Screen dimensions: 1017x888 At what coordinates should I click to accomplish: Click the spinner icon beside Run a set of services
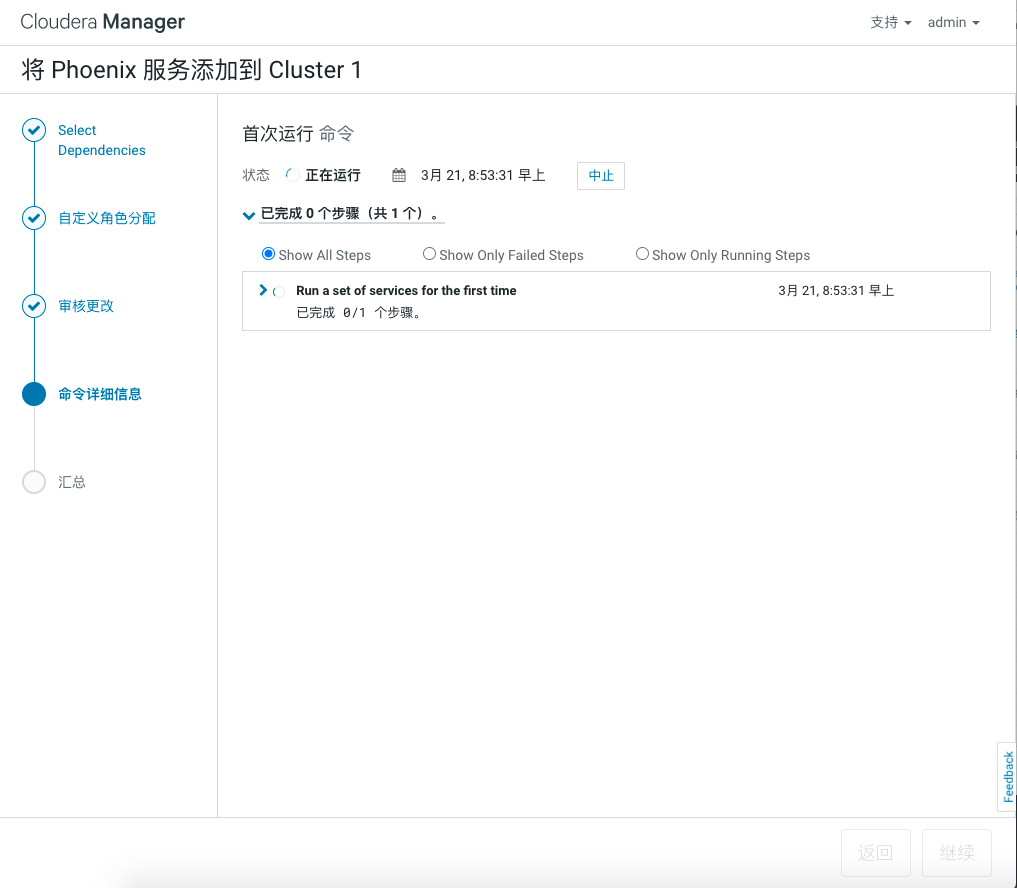279,291
